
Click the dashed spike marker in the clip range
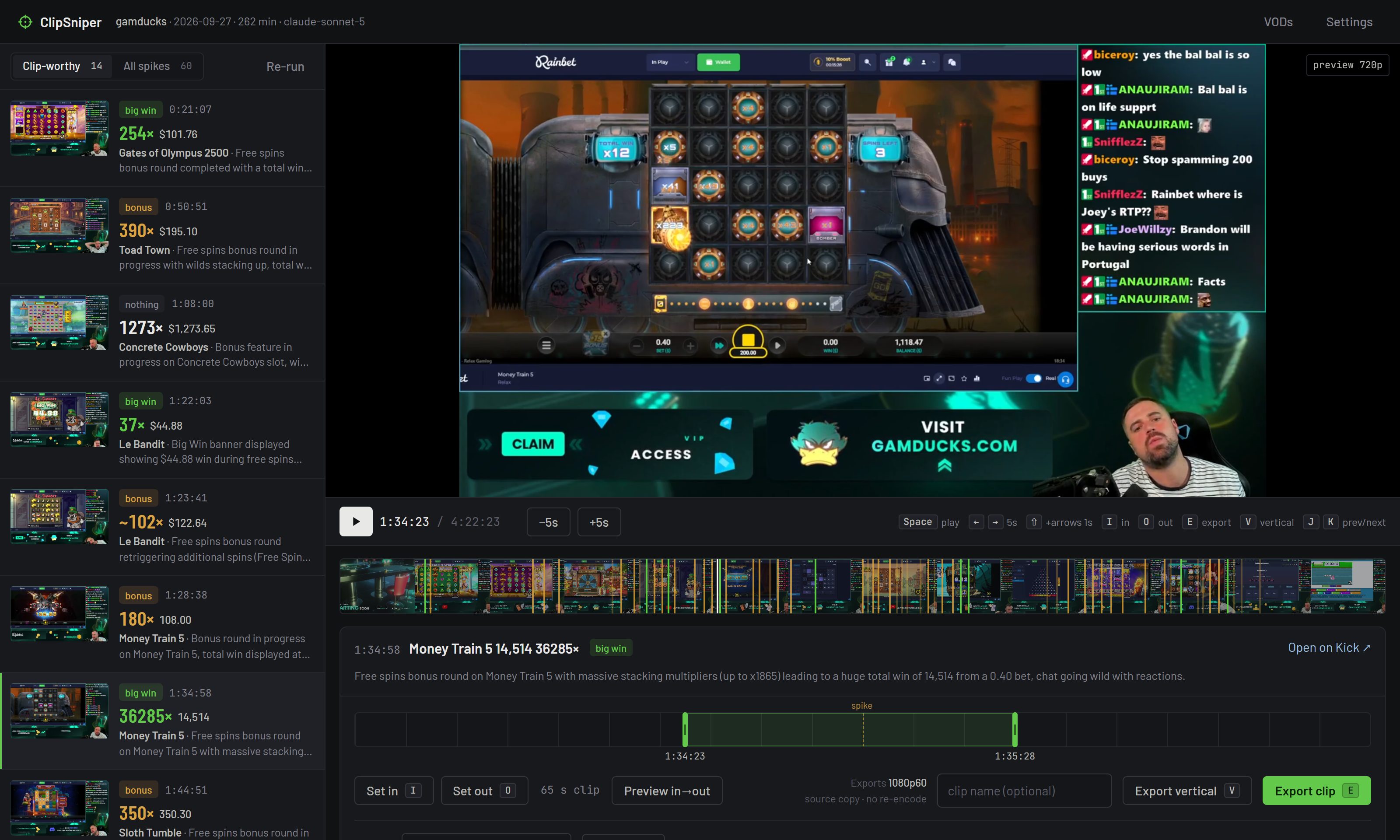pyautogui.click(x=862, y=730)
